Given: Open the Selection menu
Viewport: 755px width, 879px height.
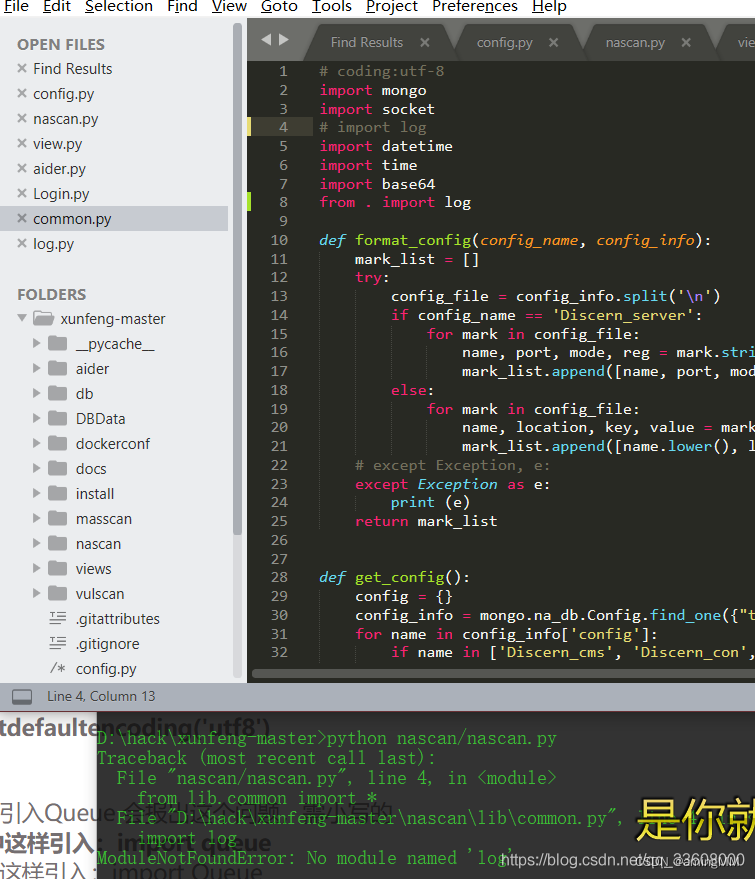Looking at the screenshot, I should point(119,7).
